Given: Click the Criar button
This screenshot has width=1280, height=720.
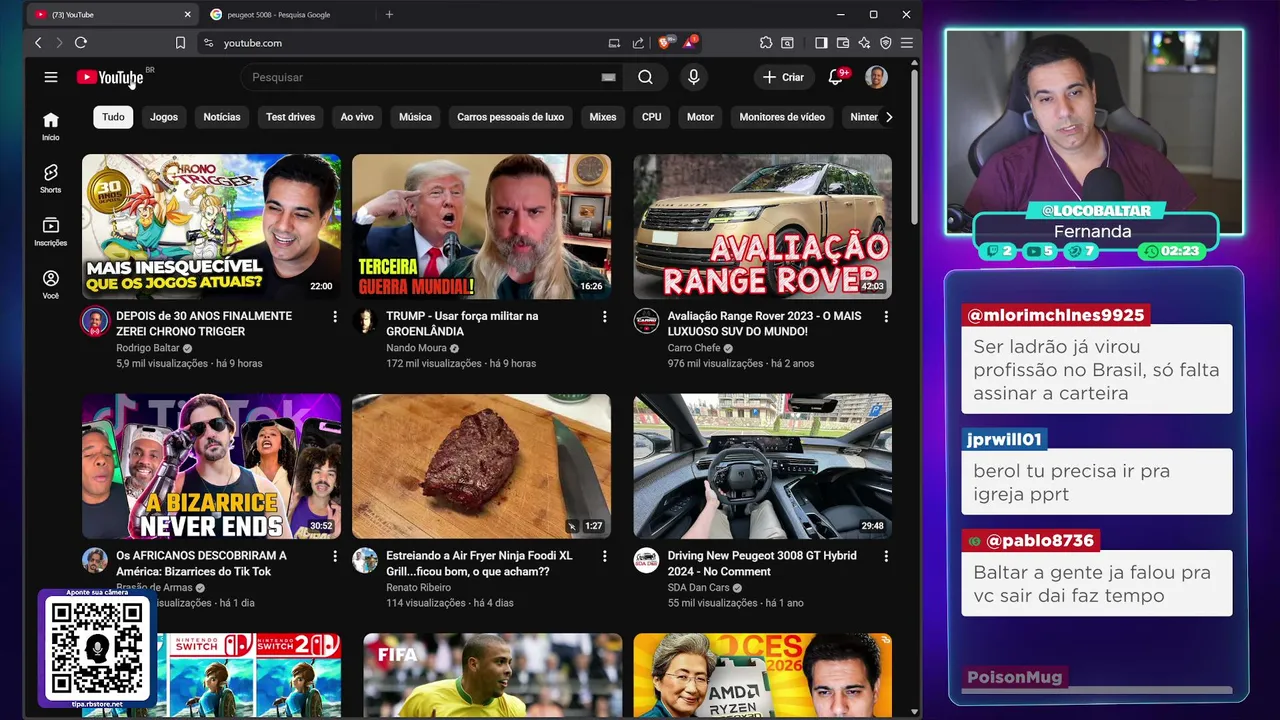Looking at the screenshot, I should point(783,77).
